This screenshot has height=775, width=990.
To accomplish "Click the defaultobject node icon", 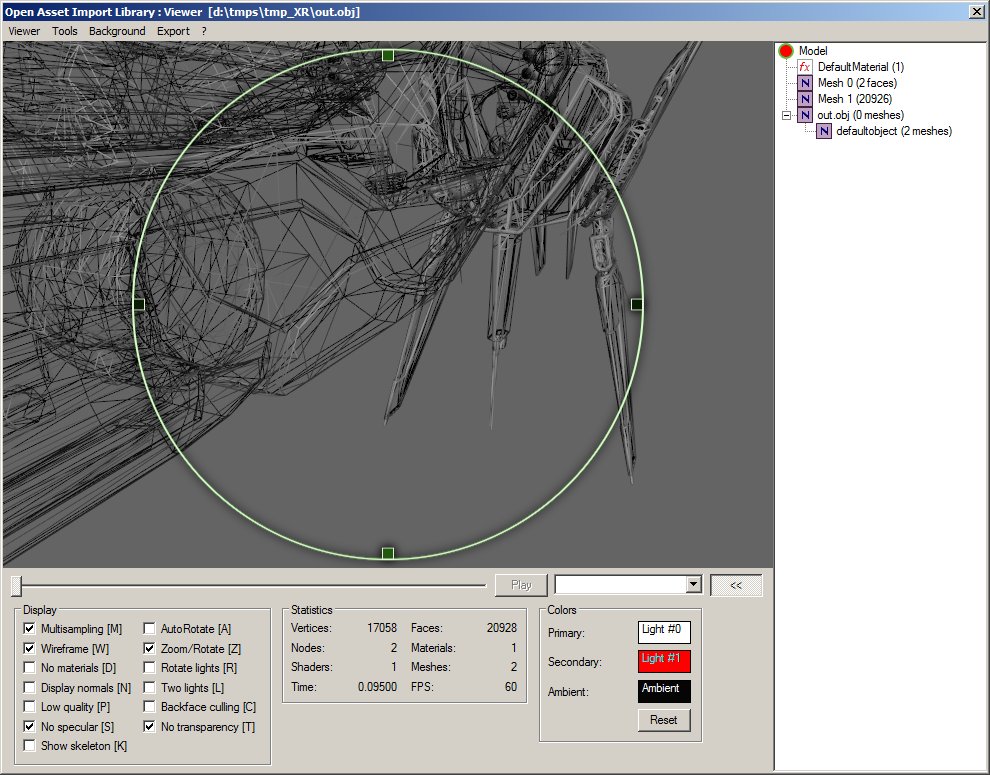I will coord(824,131).
